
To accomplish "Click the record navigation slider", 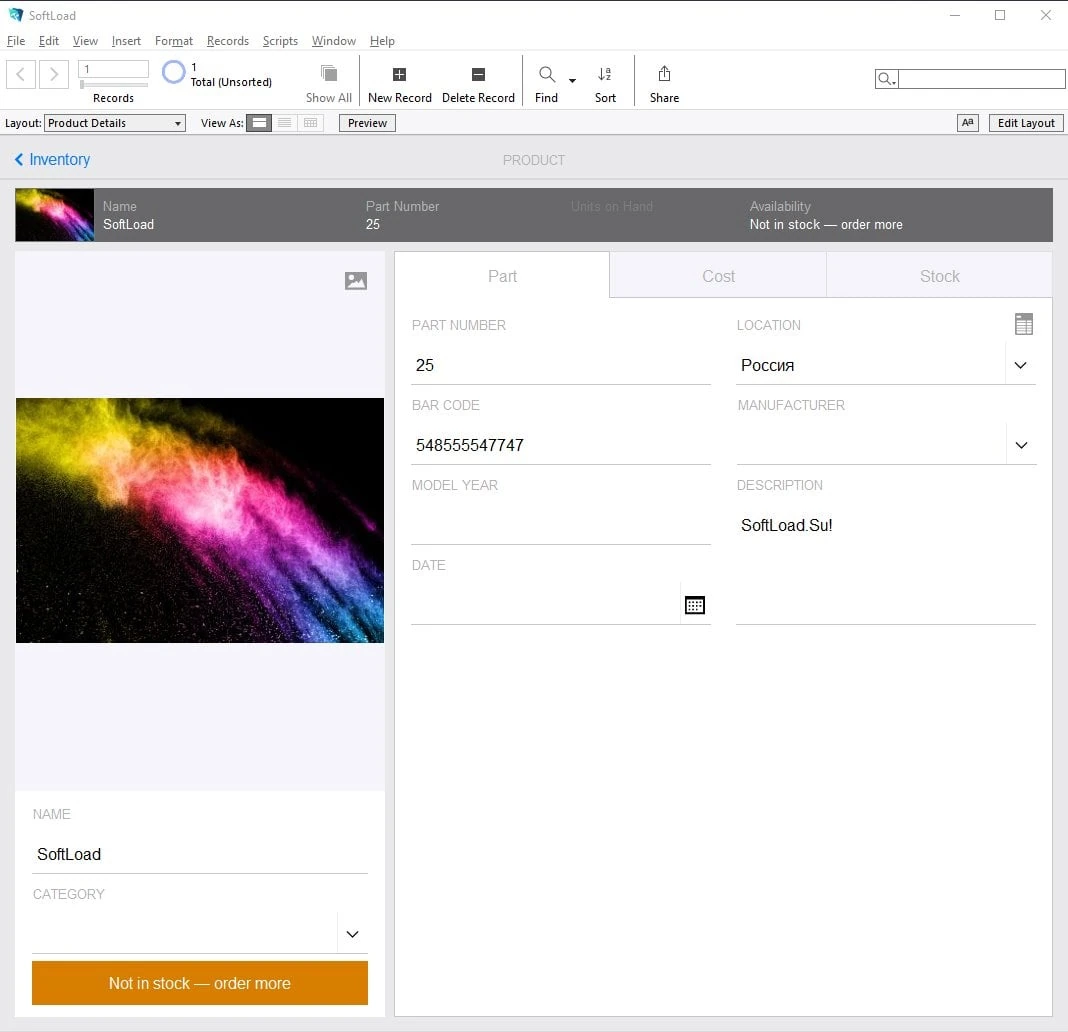I will pos(114,84).
